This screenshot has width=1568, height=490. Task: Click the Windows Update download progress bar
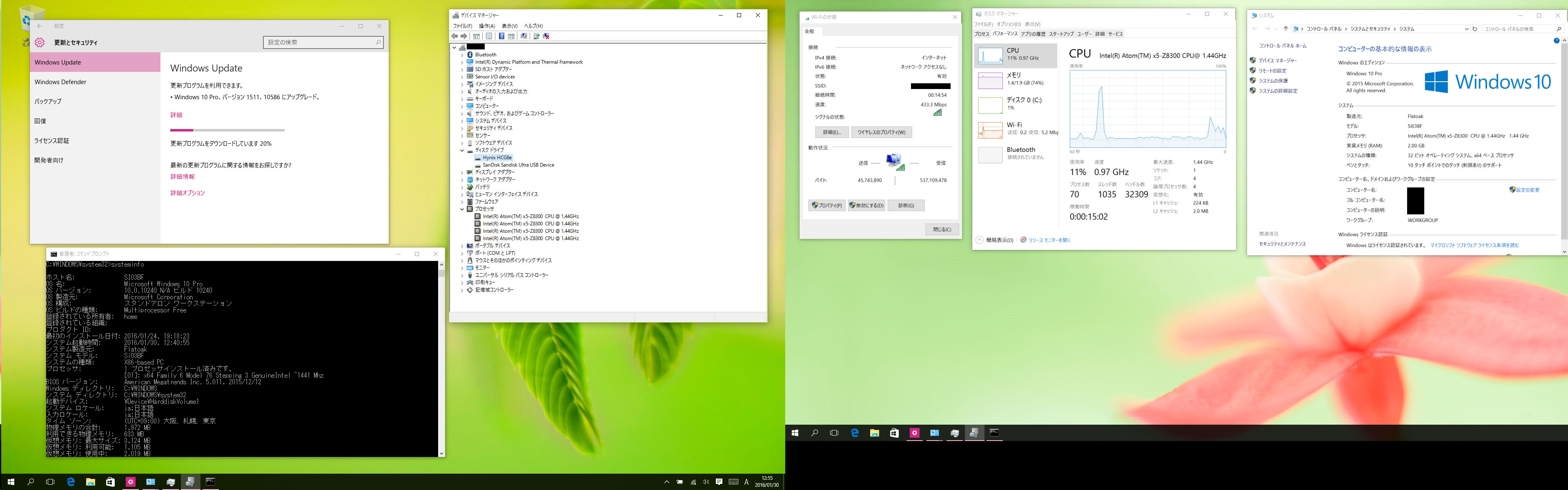(x=227, y=130)
